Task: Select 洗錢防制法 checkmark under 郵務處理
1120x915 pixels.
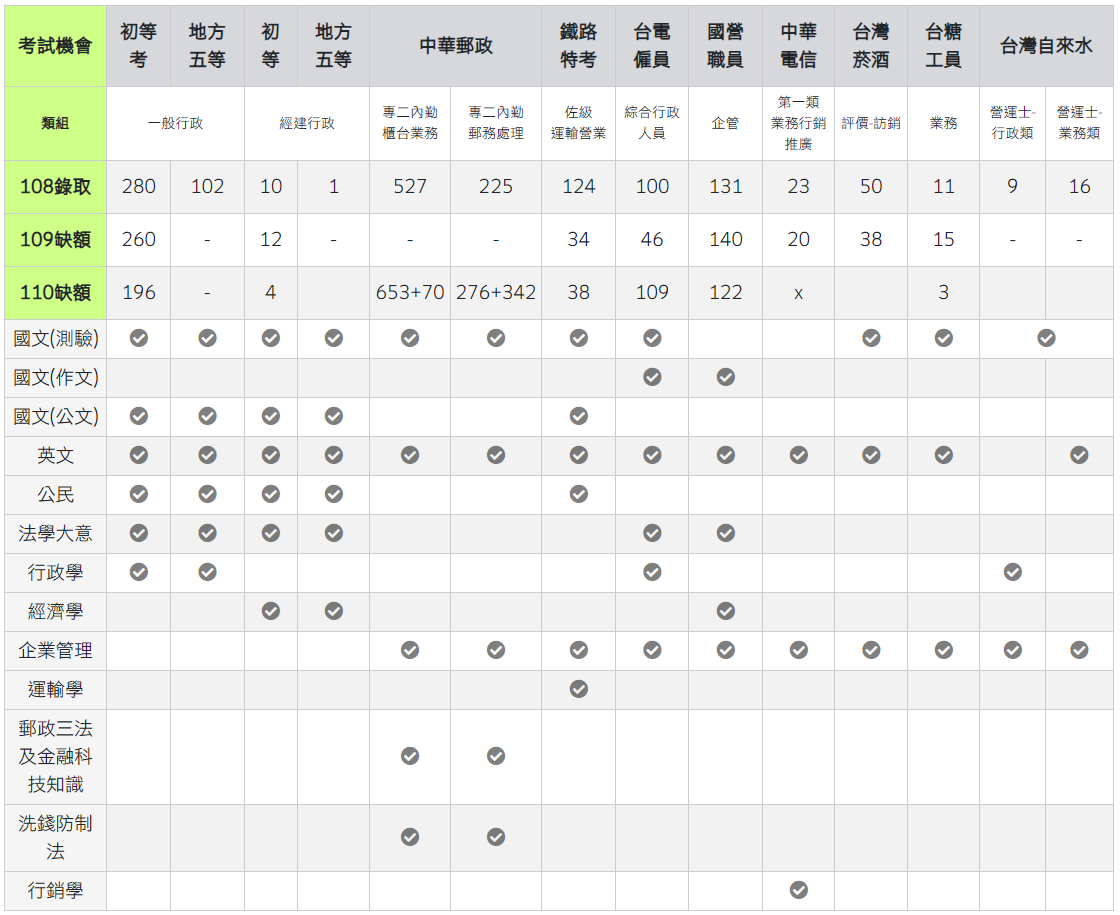Action: click(496, 837)
